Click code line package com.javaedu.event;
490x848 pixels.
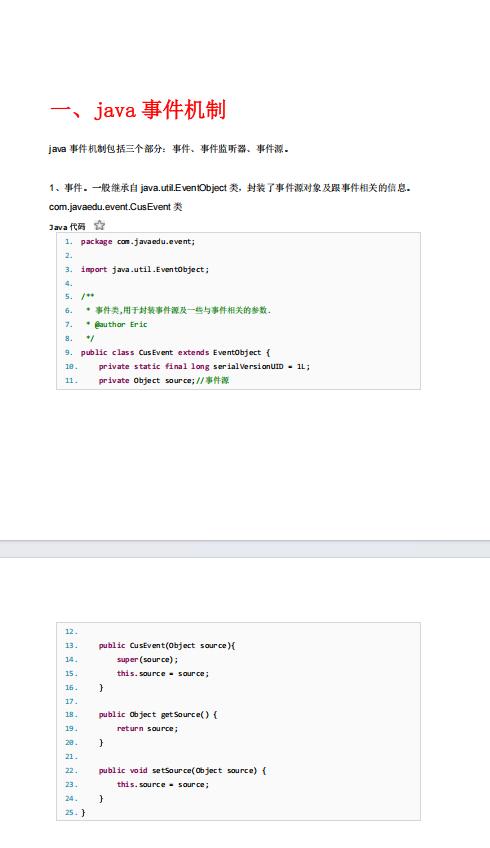138,242
